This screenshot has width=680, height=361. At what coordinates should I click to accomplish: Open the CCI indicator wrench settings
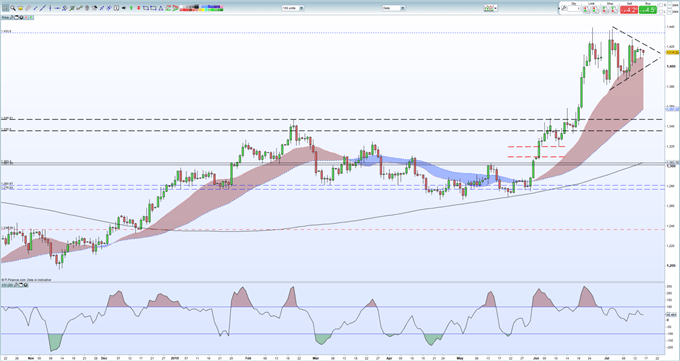16,285
